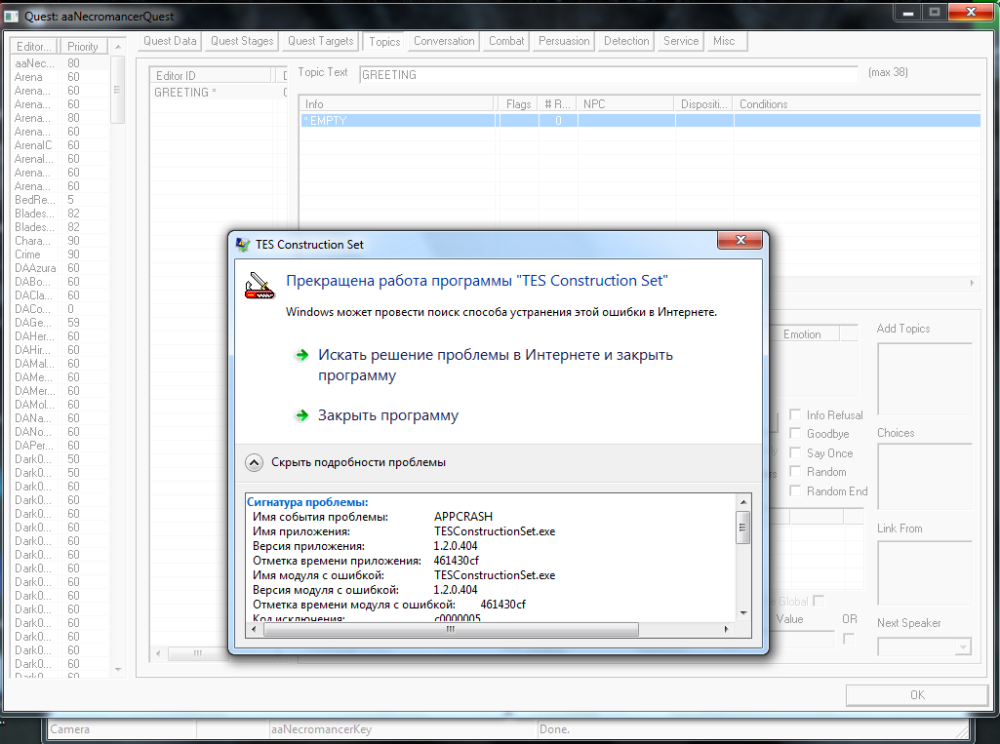1000x744 pixels.
Task: Click the Conditions column header
Action: pyautogui.click(x=857, y=104)
